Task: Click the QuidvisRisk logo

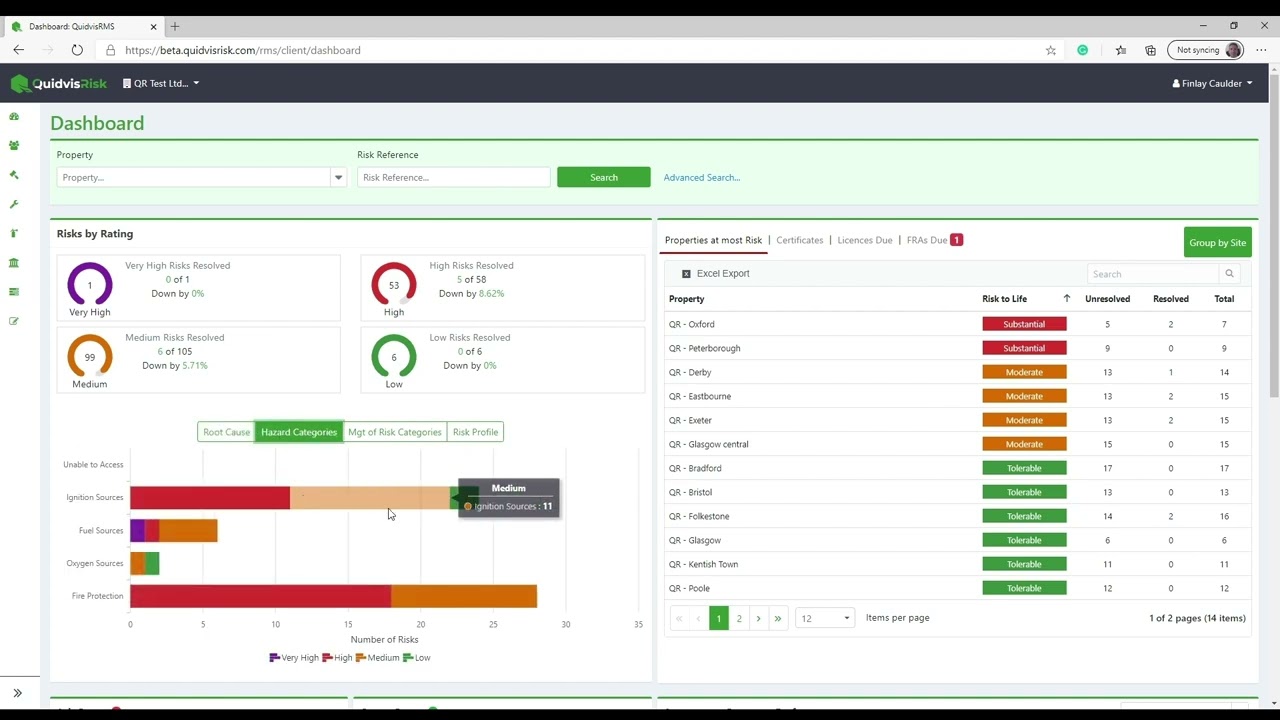Action: (x=59, y=84)
